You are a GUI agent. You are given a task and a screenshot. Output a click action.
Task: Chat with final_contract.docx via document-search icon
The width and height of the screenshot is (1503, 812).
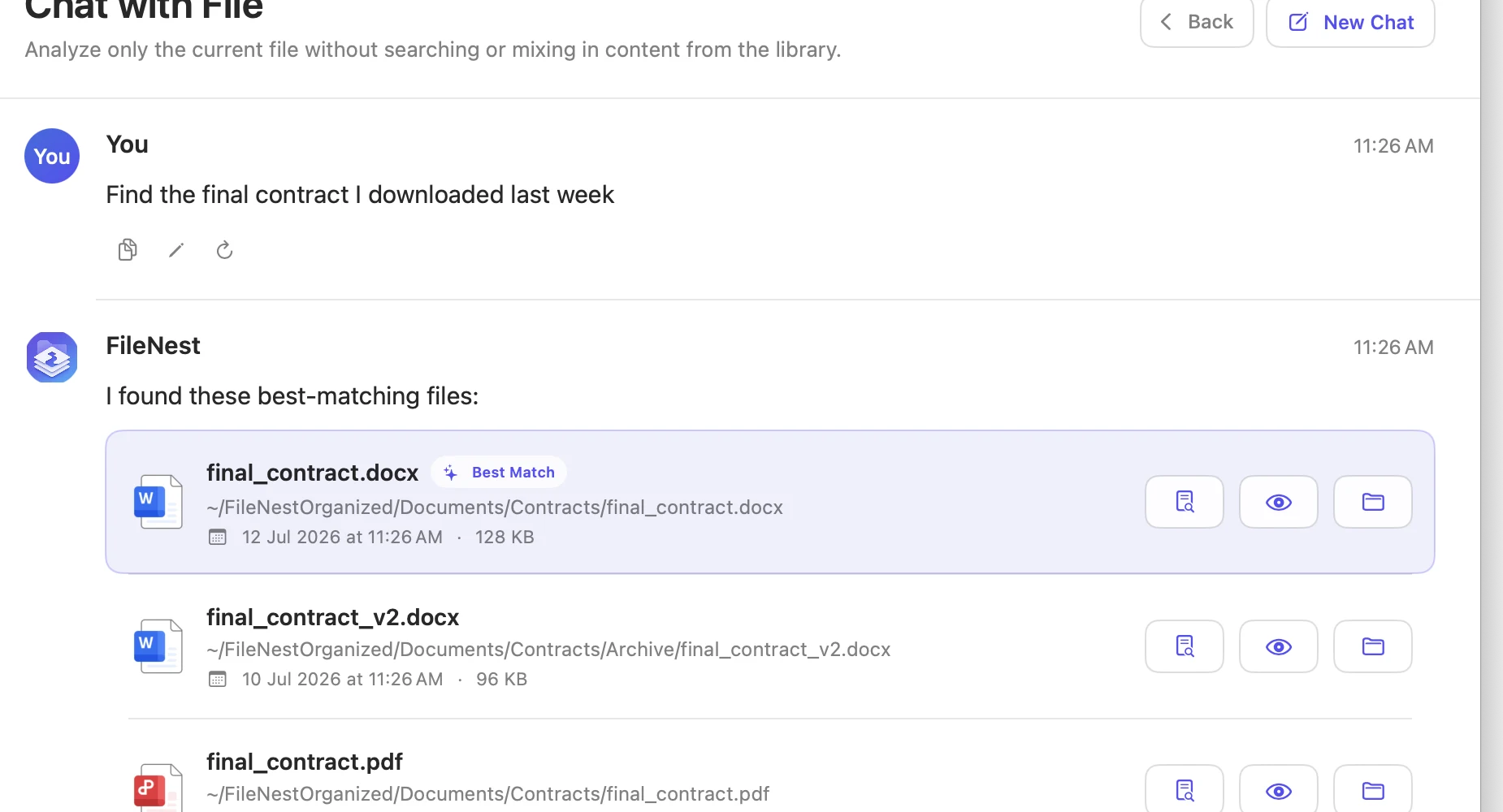click(x=1185, y=502)
